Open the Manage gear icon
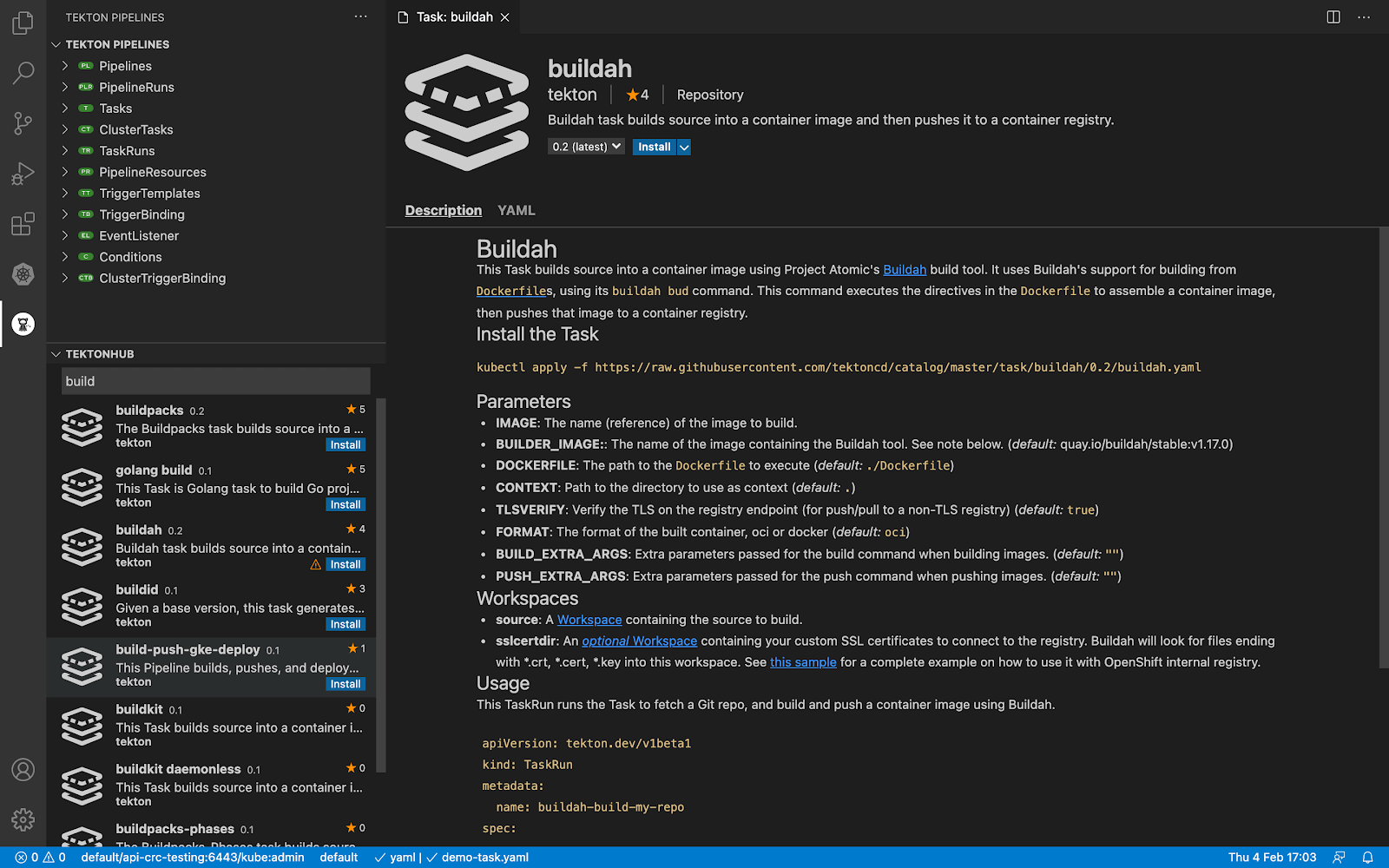The height and width of the screenshot is (868, 1389). click(x=23, y=819)
